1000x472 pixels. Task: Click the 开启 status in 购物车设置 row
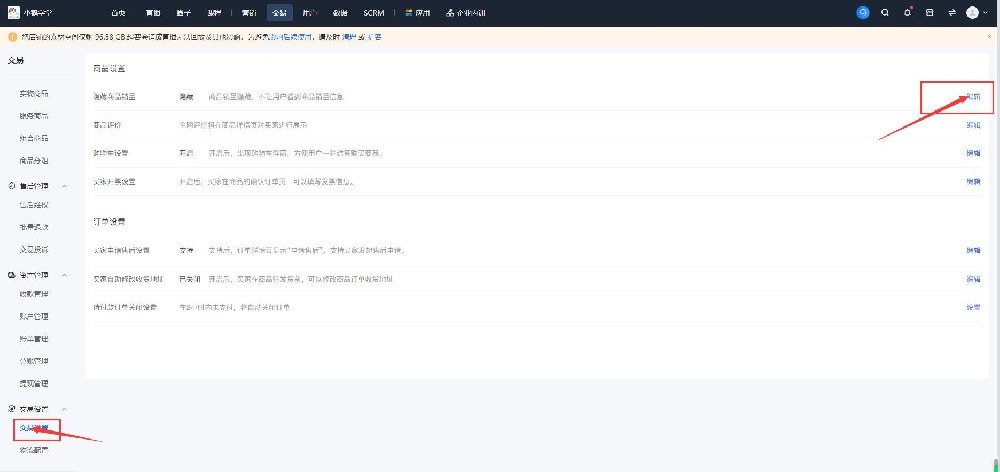coord(186,153)
